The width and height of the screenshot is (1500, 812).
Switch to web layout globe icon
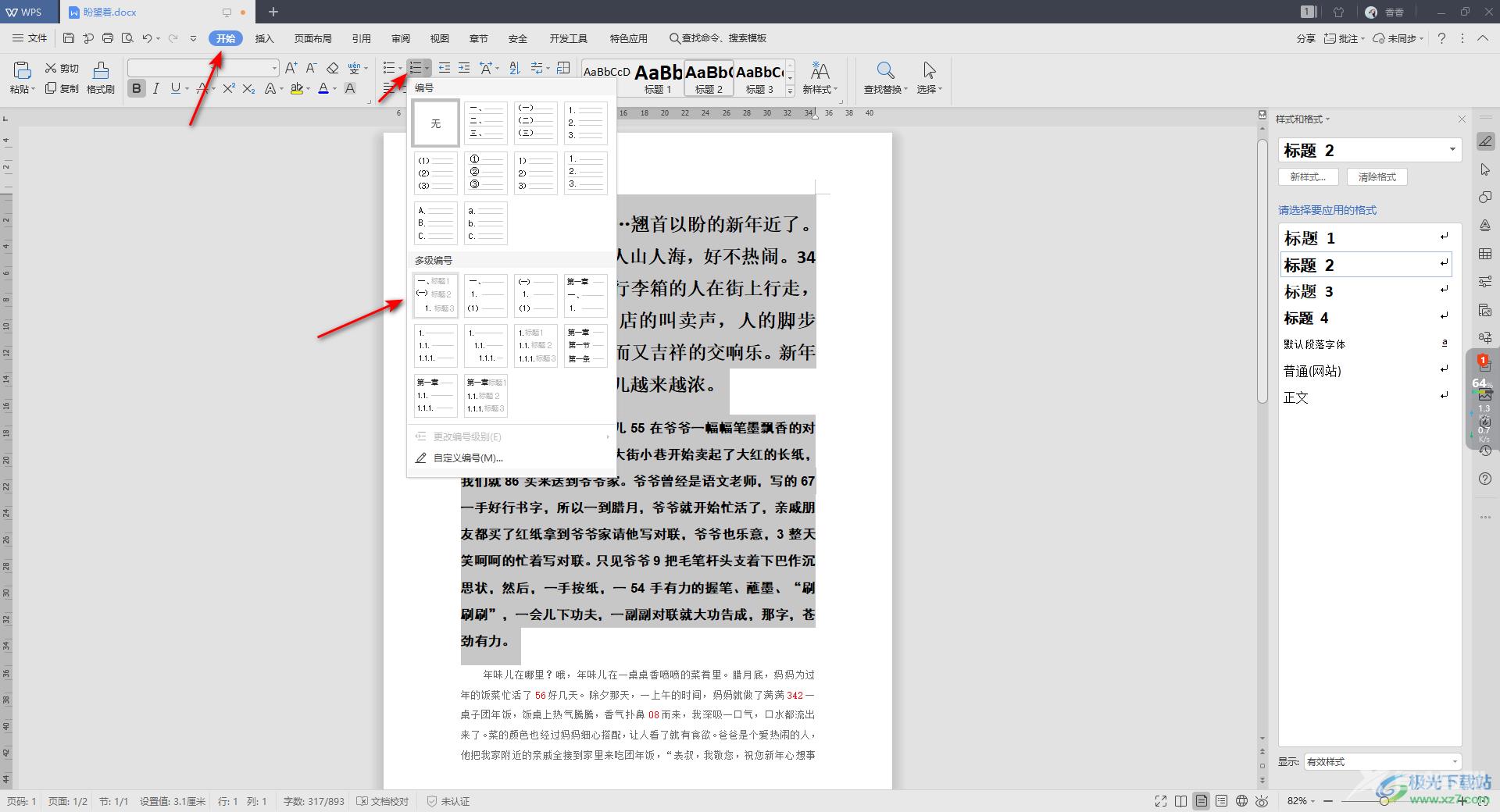tap(1241, 801)
